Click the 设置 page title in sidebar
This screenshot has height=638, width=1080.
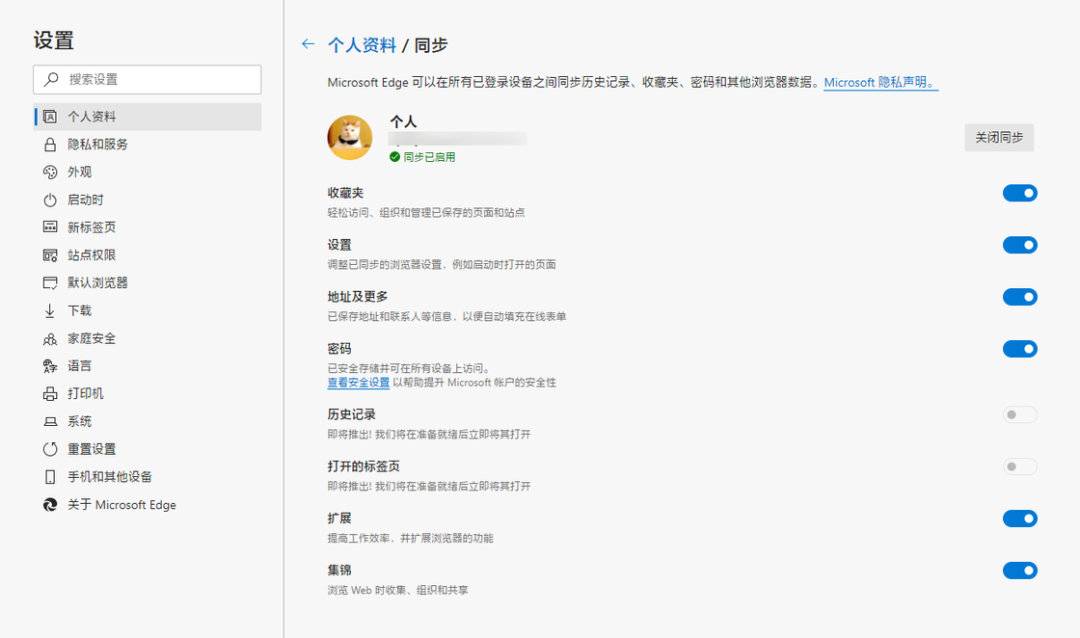tap(53, 40)
